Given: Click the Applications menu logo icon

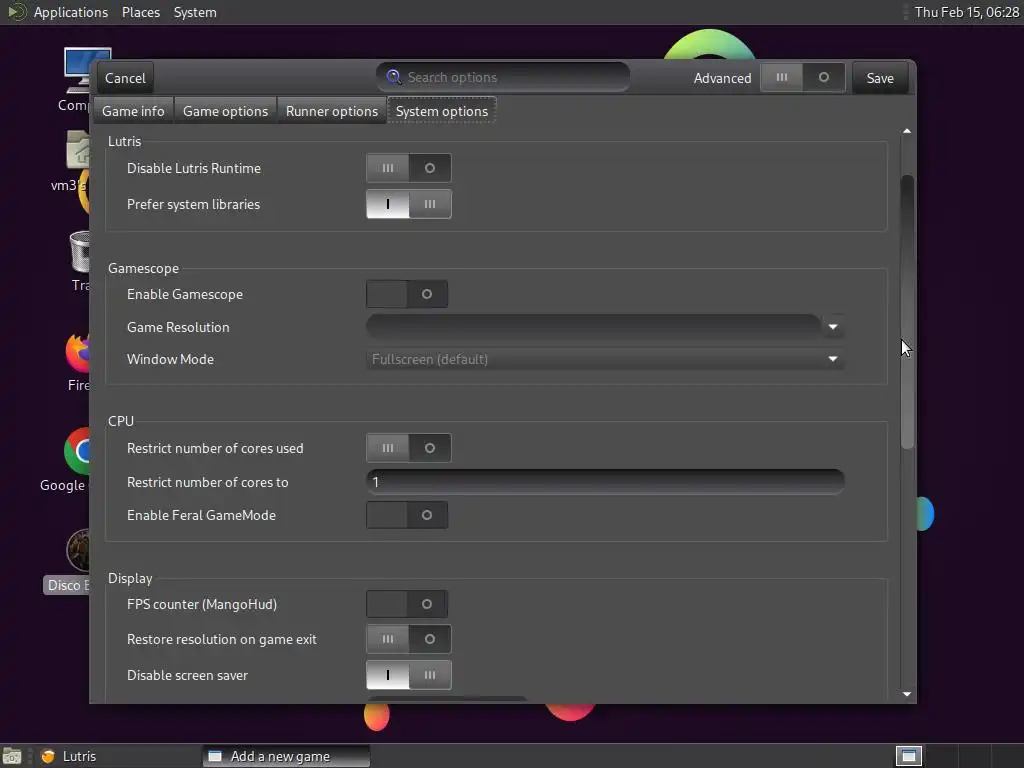Looking at the screenshot, I should (16, 12).
